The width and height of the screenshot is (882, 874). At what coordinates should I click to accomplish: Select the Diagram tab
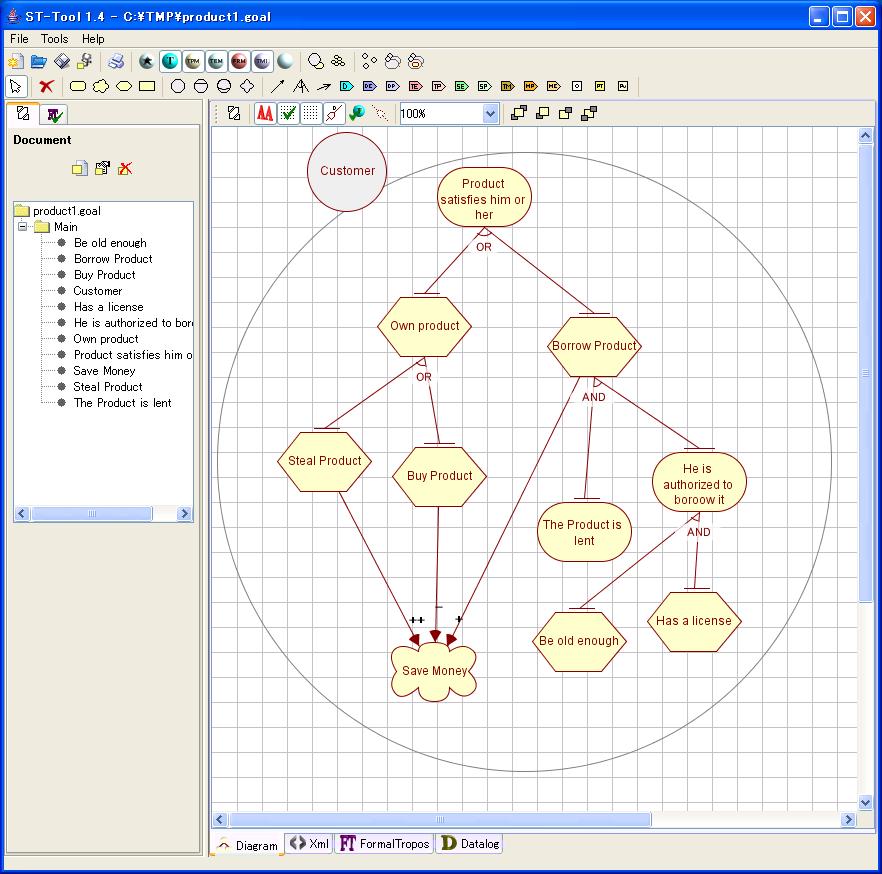coord(247,845)
